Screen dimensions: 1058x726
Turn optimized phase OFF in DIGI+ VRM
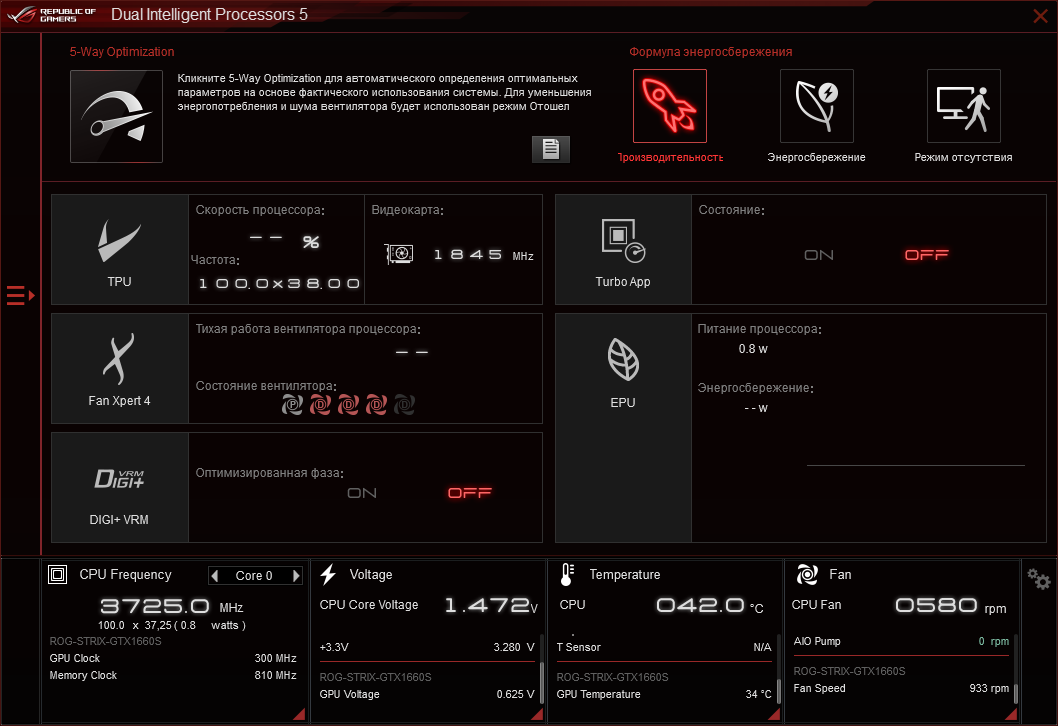pyautogui.click(x=470, y=493)
